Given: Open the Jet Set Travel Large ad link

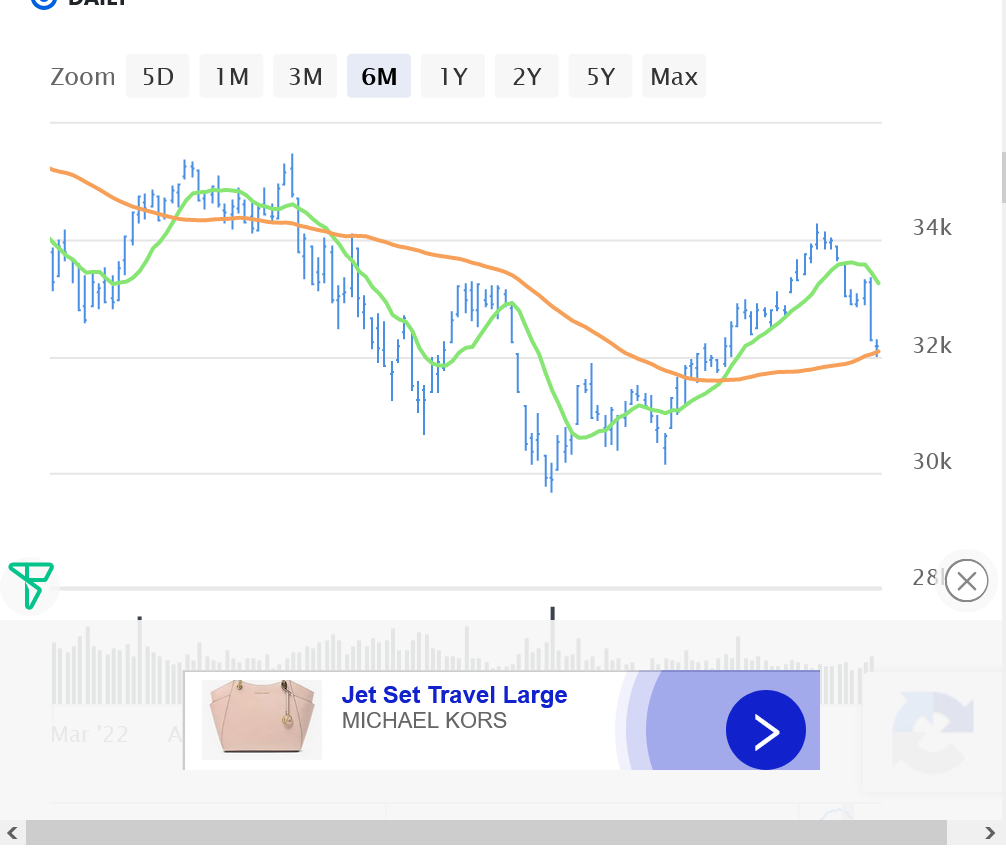Looking at the screenshot, I should click(454, 695).
